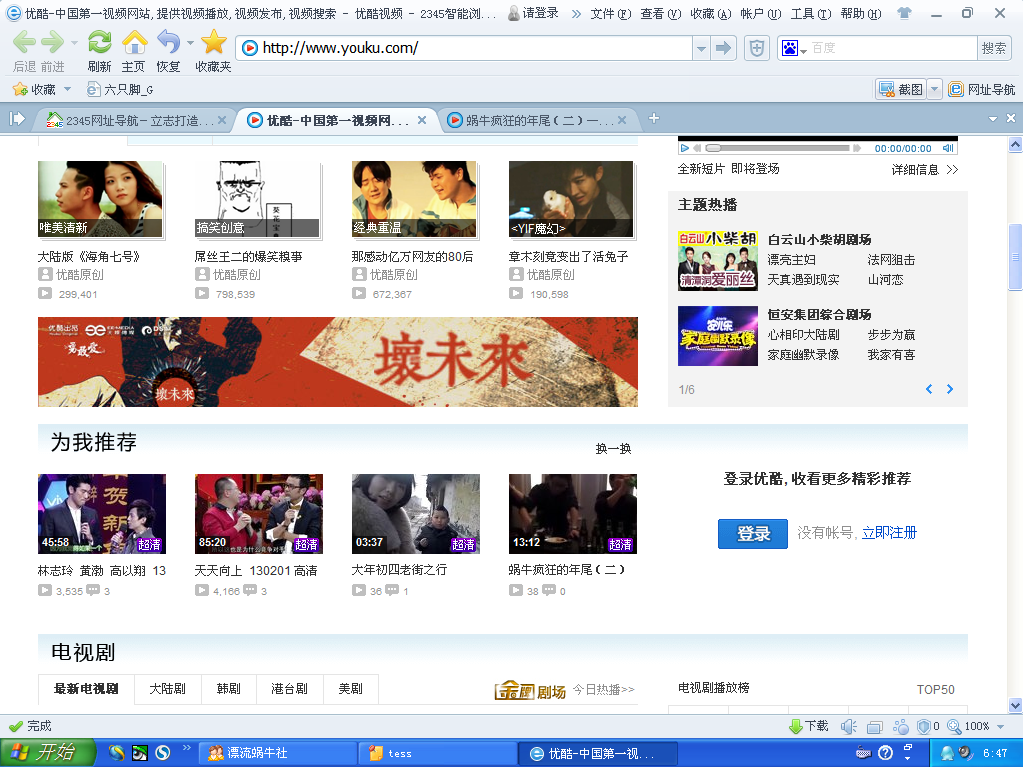Open the address bar history dropdown

[x=701, y=48]
